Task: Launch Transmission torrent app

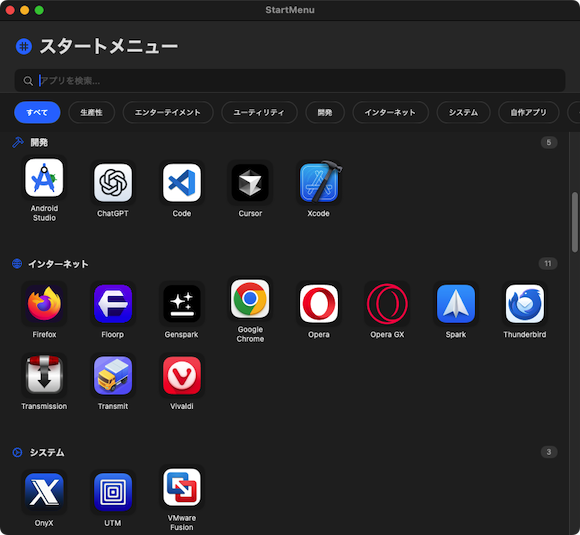Action: pyautogui.click(x=44, y=375)
